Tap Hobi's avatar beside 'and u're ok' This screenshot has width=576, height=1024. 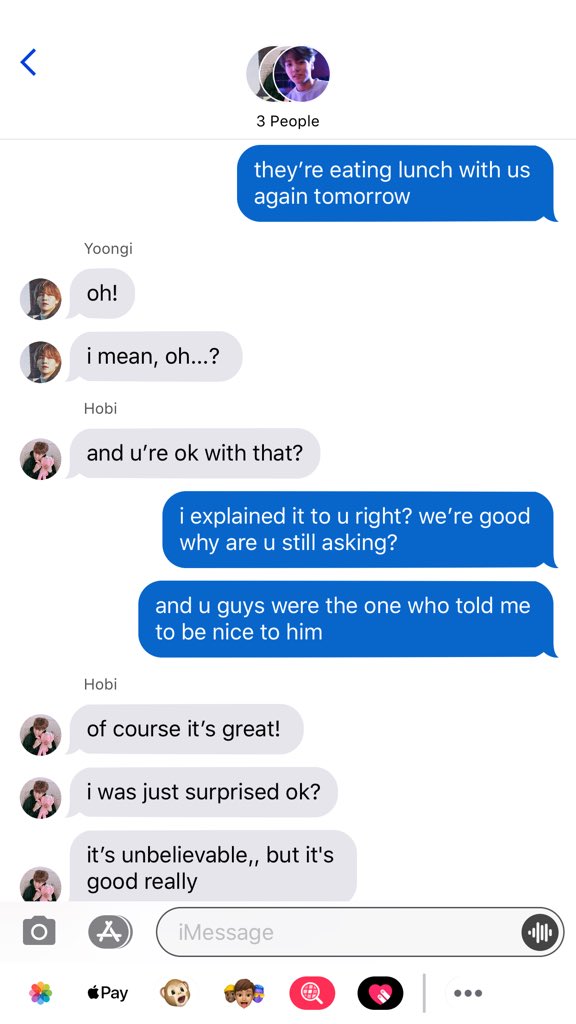40,459
